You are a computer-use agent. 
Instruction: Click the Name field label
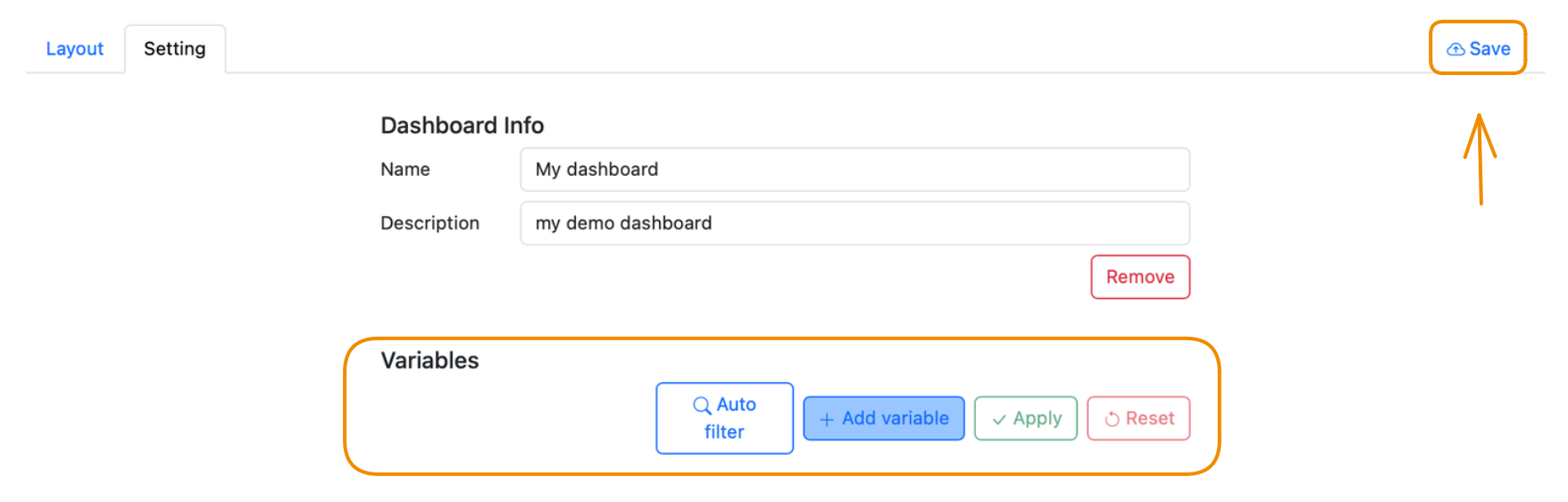[405, 170]
